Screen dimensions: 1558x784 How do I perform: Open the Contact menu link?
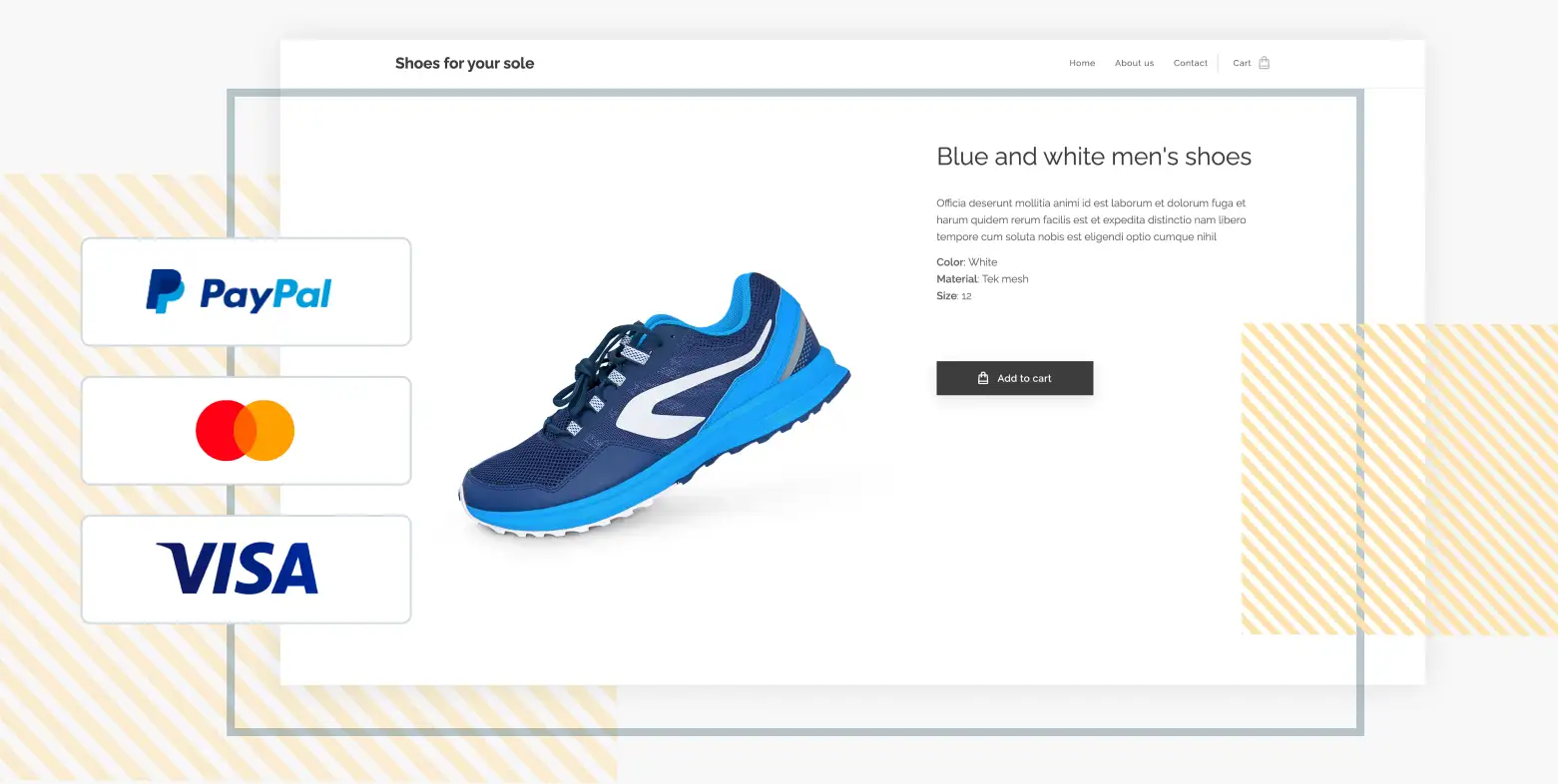pos(1190,63)
